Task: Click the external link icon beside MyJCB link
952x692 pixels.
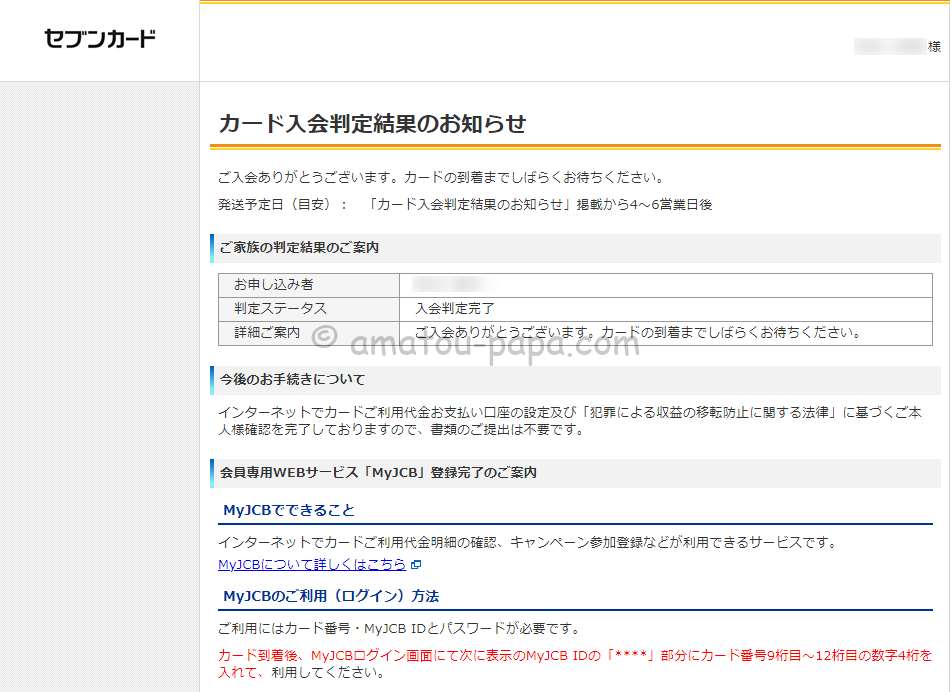Action: [416, 564]
